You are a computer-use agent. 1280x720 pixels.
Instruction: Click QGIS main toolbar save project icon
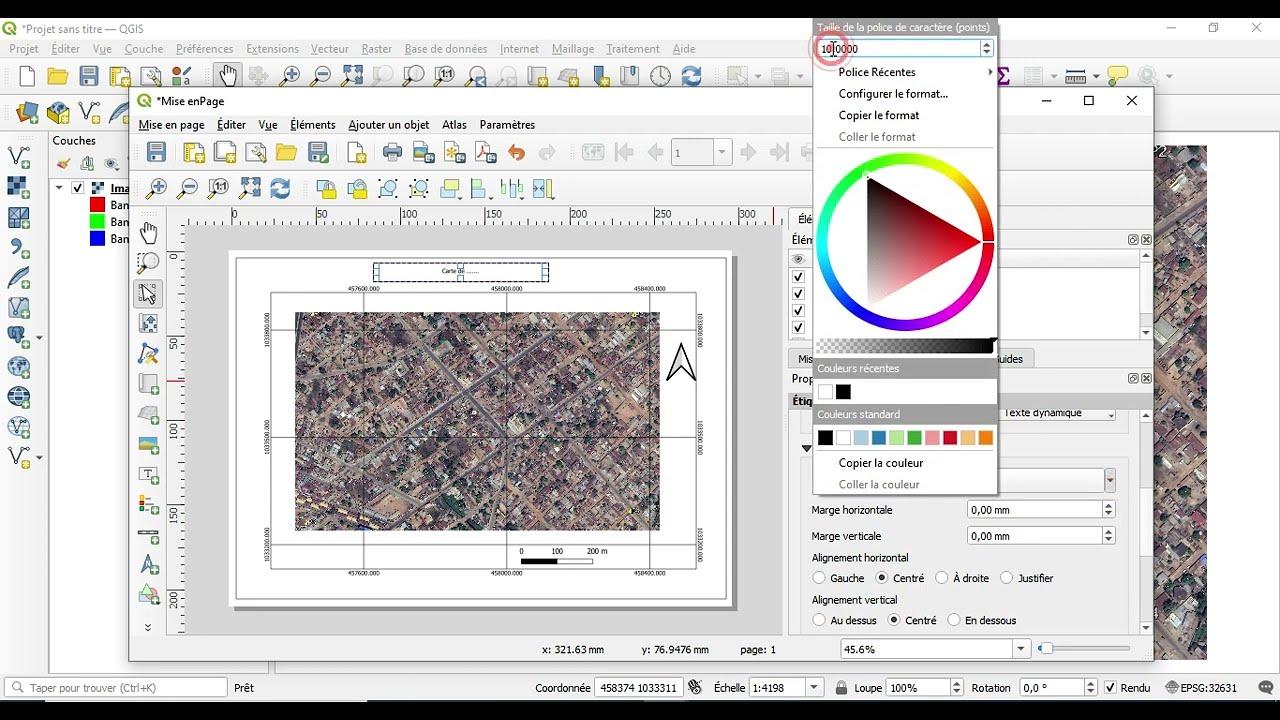coord(89,76)
